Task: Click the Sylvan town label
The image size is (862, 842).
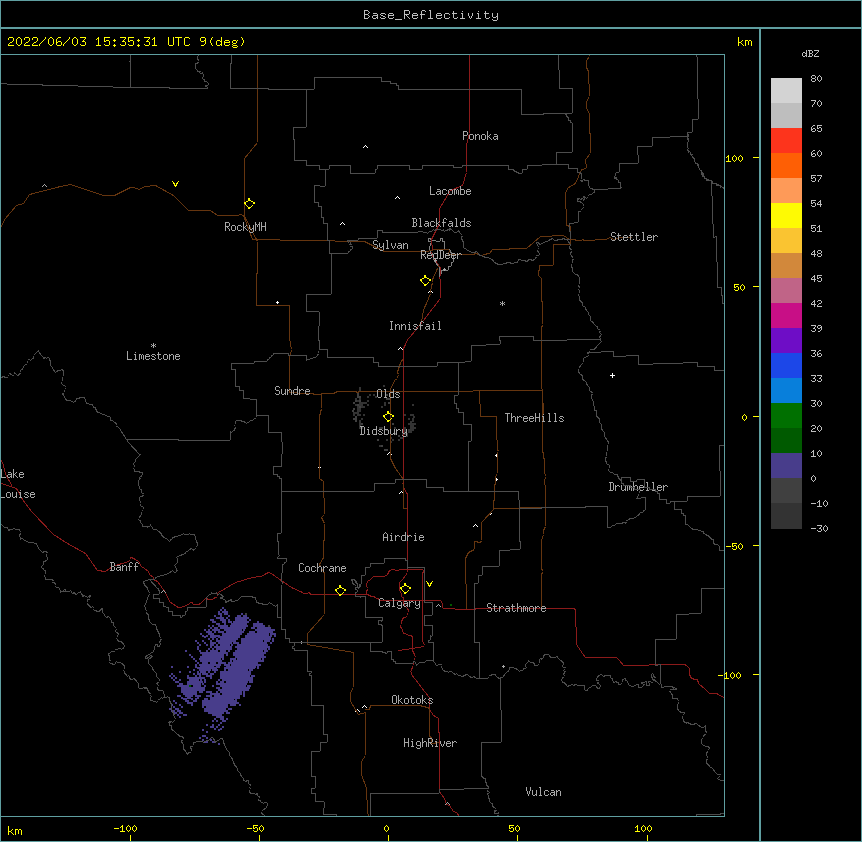Action: 390,245
